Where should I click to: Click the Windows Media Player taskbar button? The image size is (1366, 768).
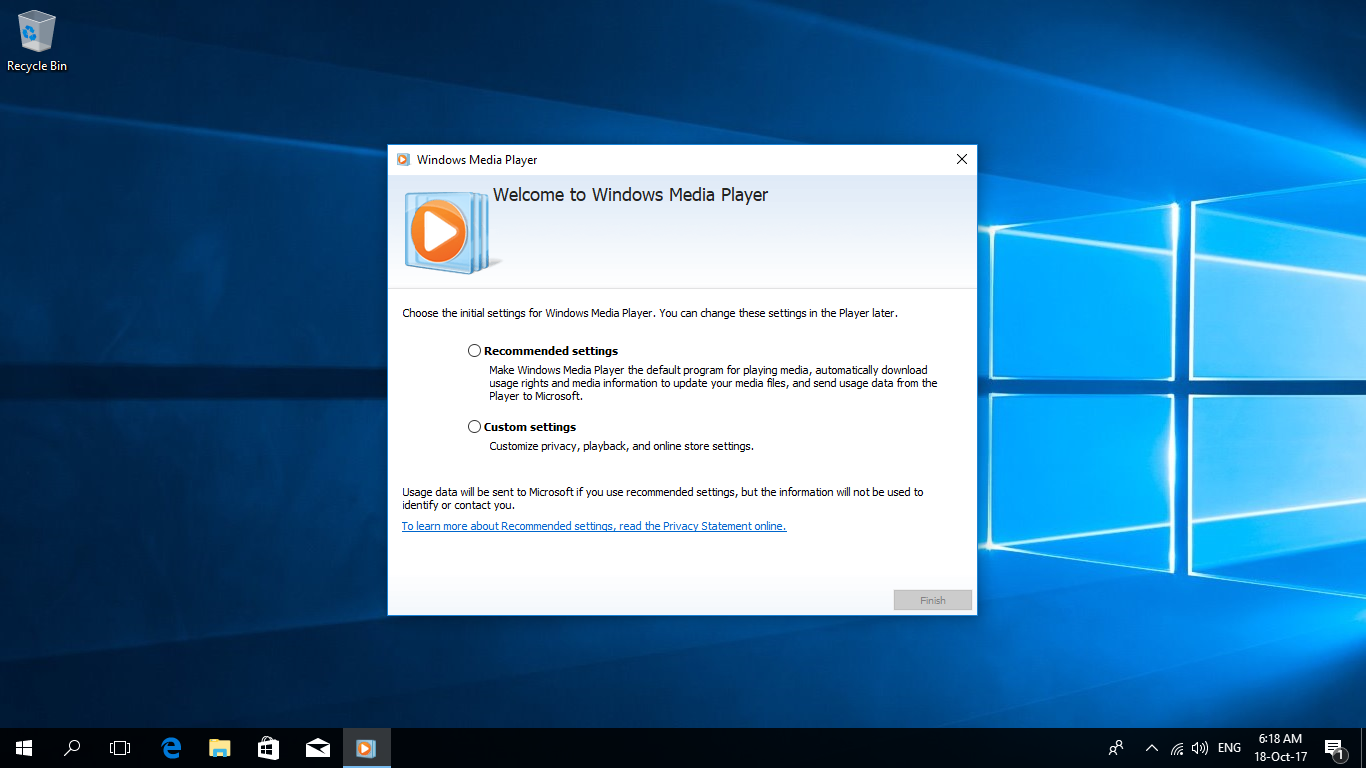coord(366,748)
